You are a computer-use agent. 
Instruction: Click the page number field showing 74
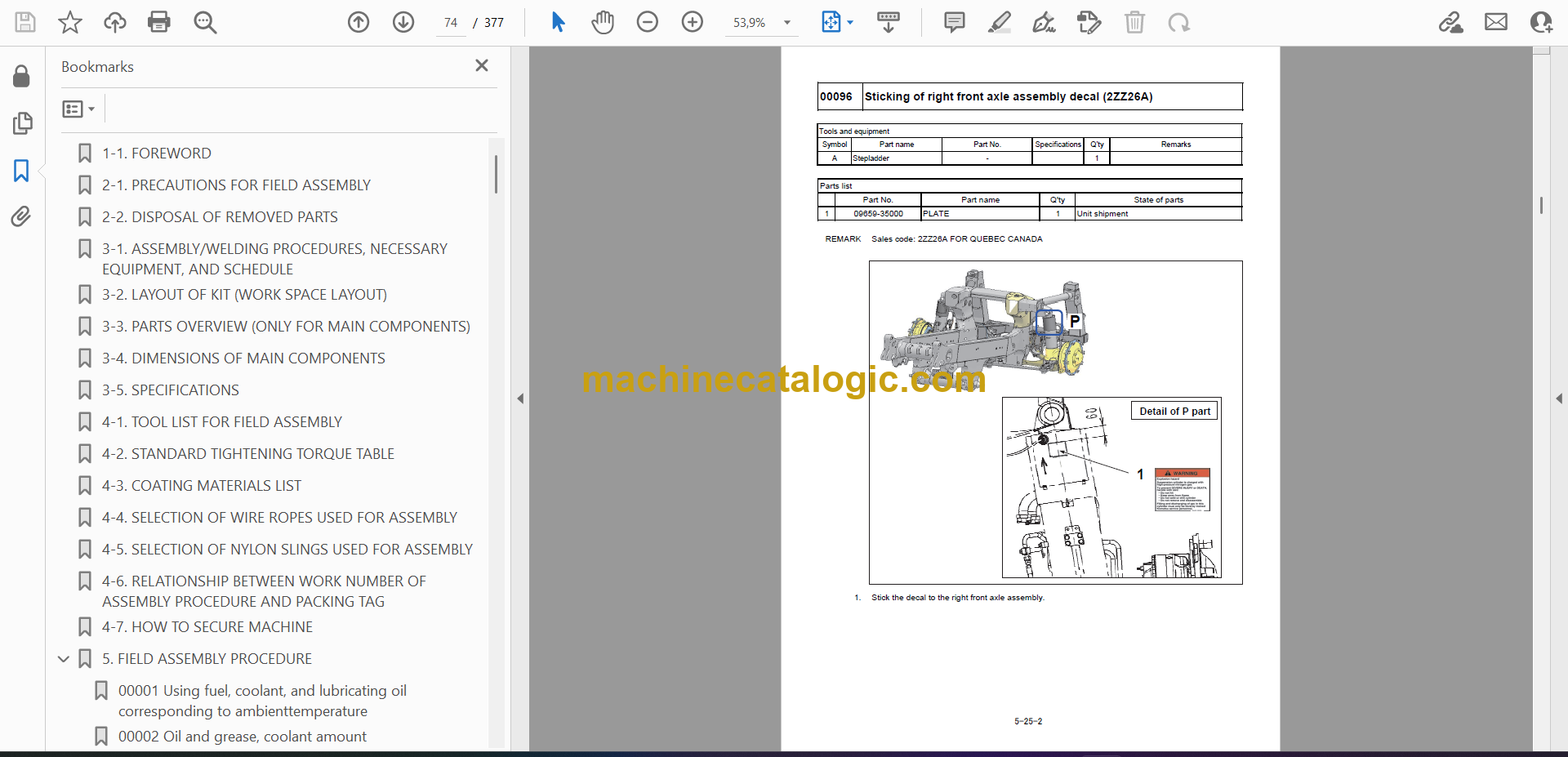(x=451, y=23)
